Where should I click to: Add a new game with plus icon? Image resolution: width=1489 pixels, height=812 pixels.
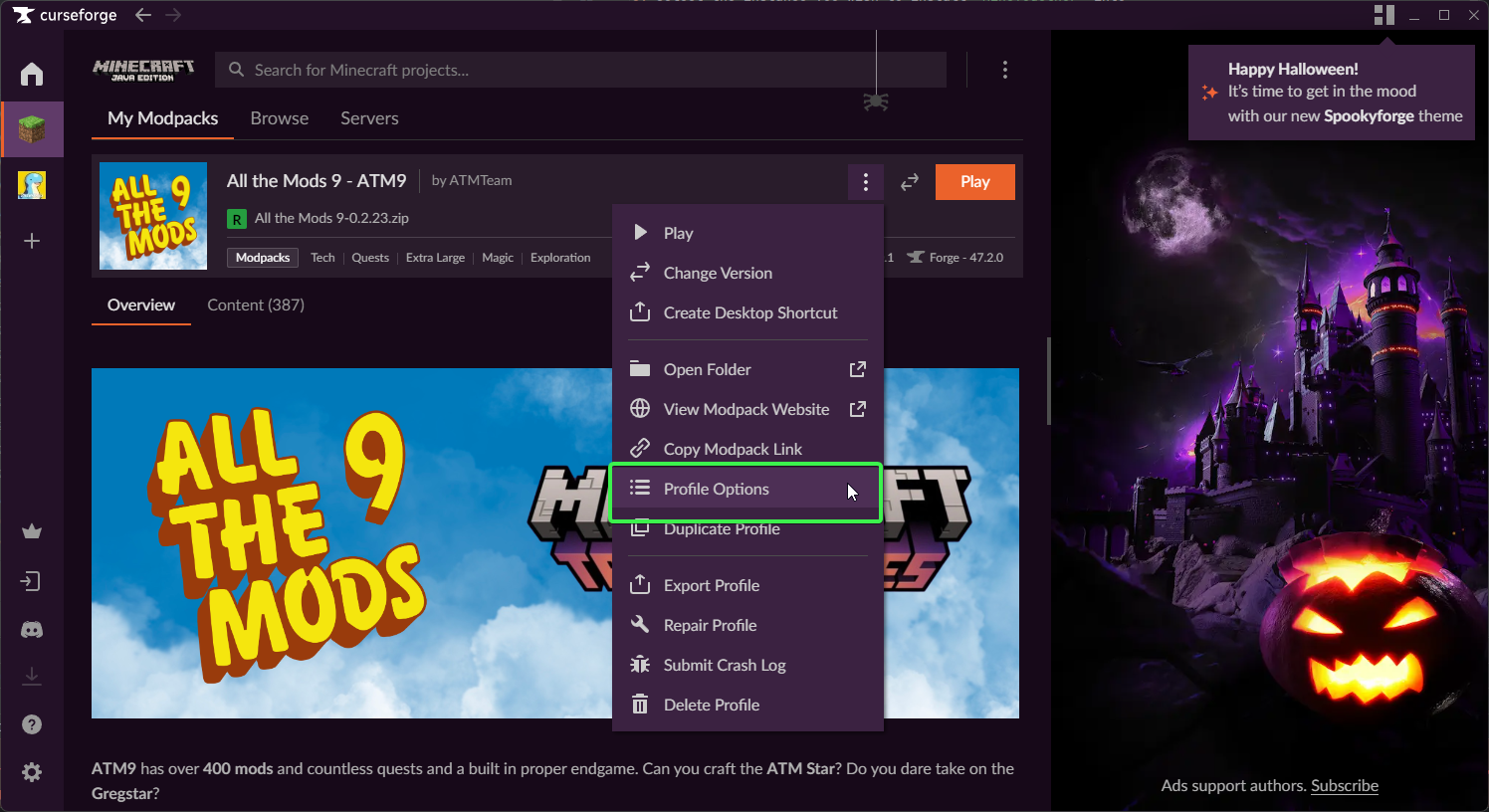tap(32, 241)
